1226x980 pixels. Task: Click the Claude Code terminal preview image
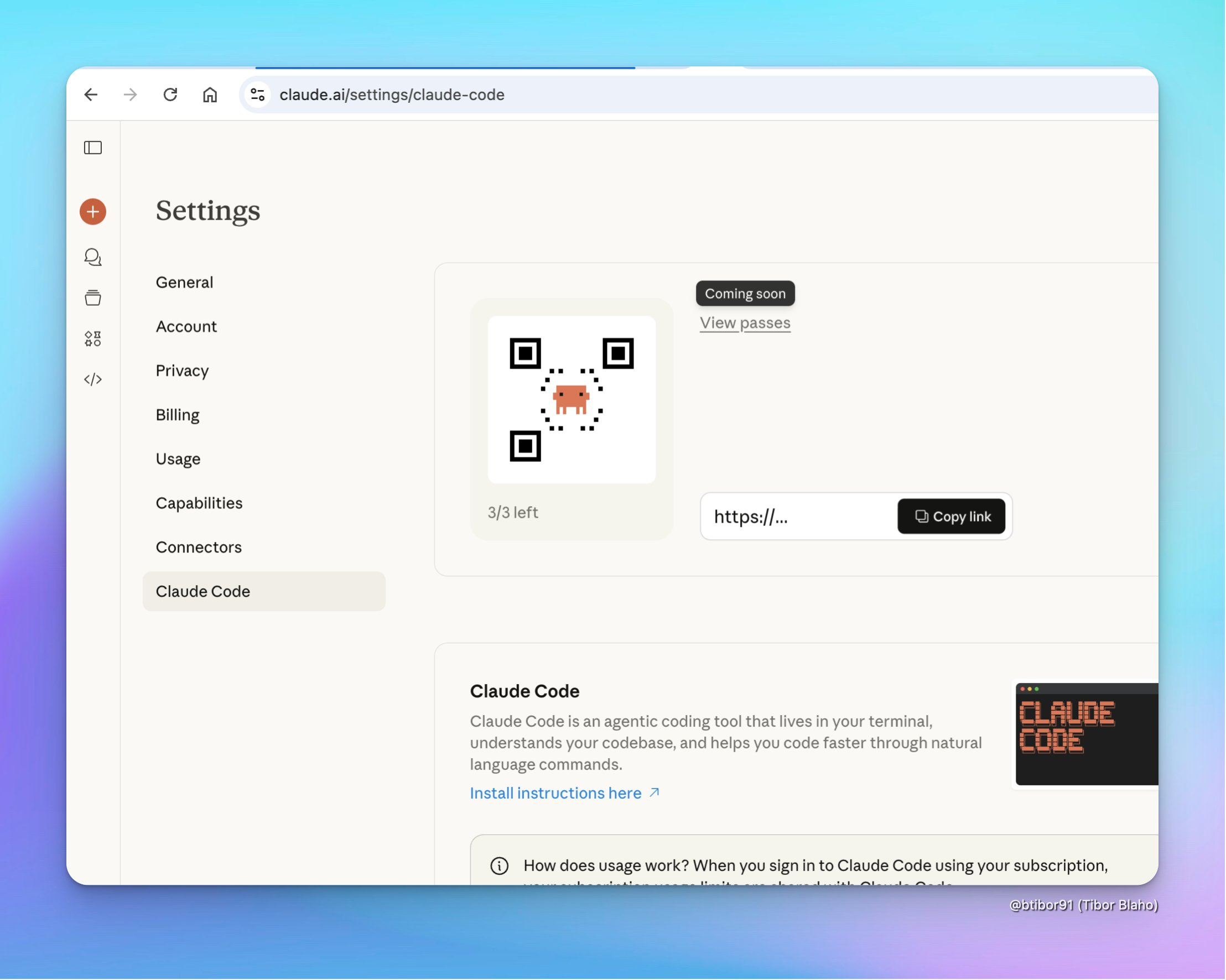(1087, 734)
